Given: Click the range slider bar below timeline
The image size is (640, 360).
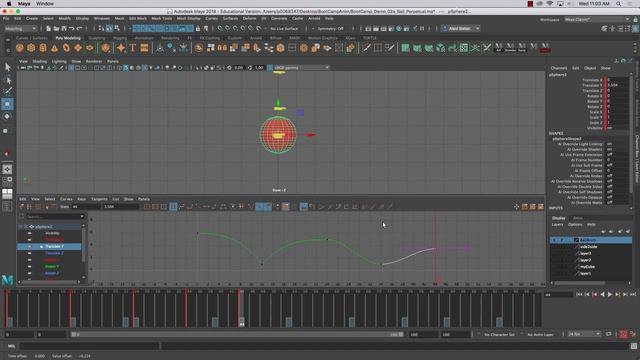Looking at the screenshot, I should (237, 334).
